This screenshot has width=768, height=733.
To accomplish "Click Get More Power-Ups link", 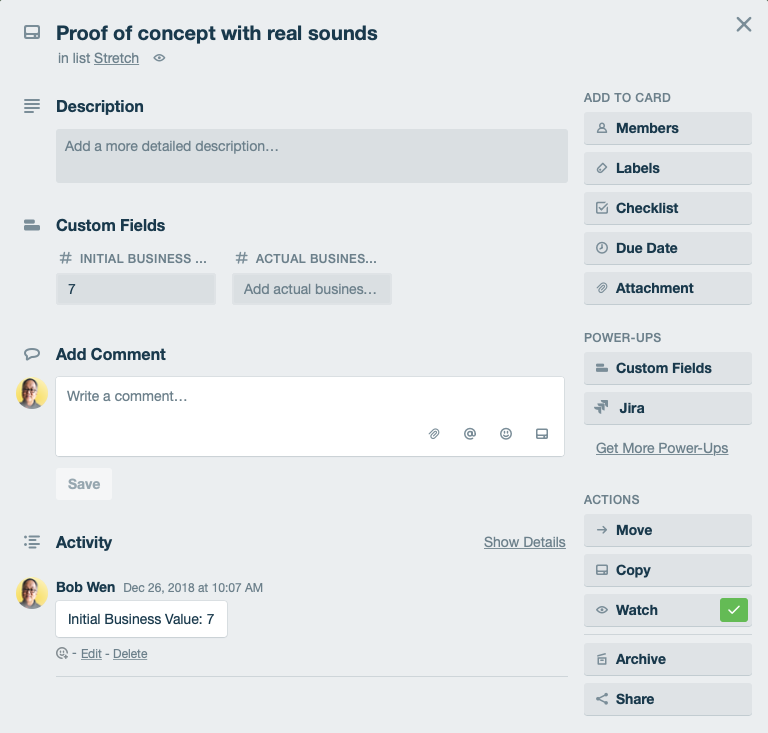I will click(x=662, y=448).
